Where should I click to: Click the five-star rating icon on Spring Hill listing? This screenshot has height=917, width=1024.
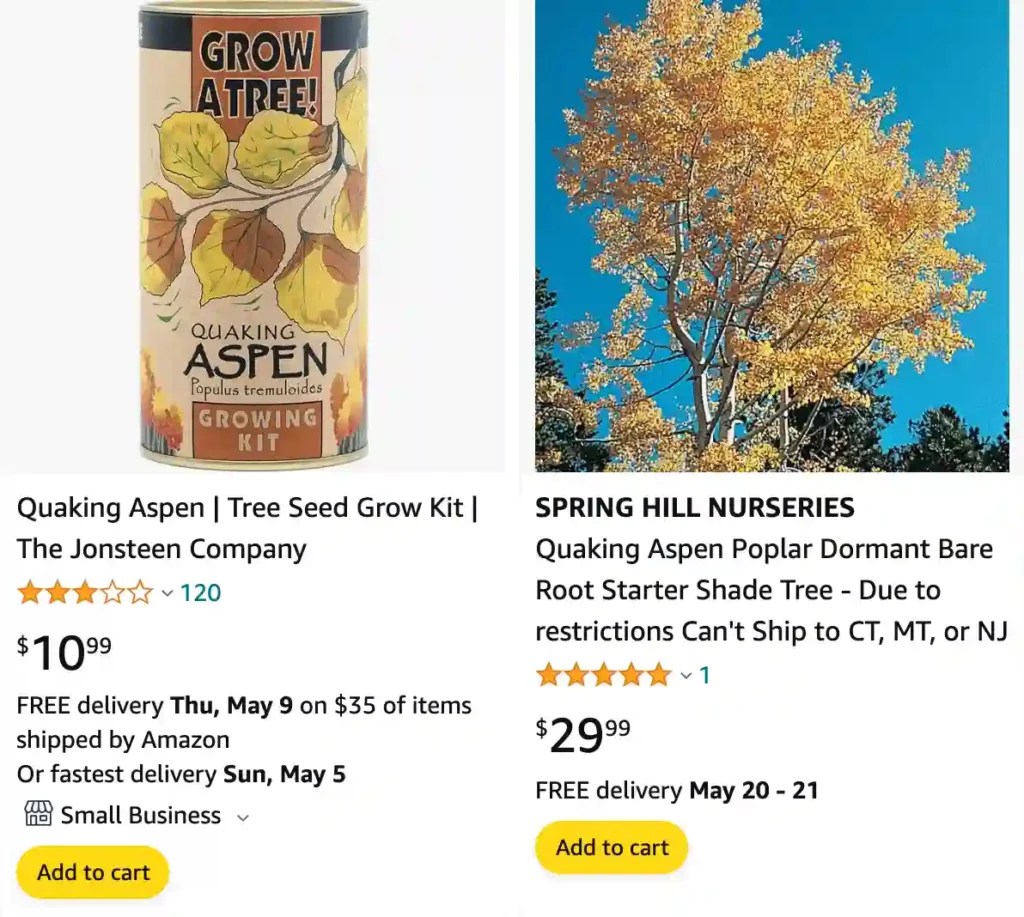(604, 675)
